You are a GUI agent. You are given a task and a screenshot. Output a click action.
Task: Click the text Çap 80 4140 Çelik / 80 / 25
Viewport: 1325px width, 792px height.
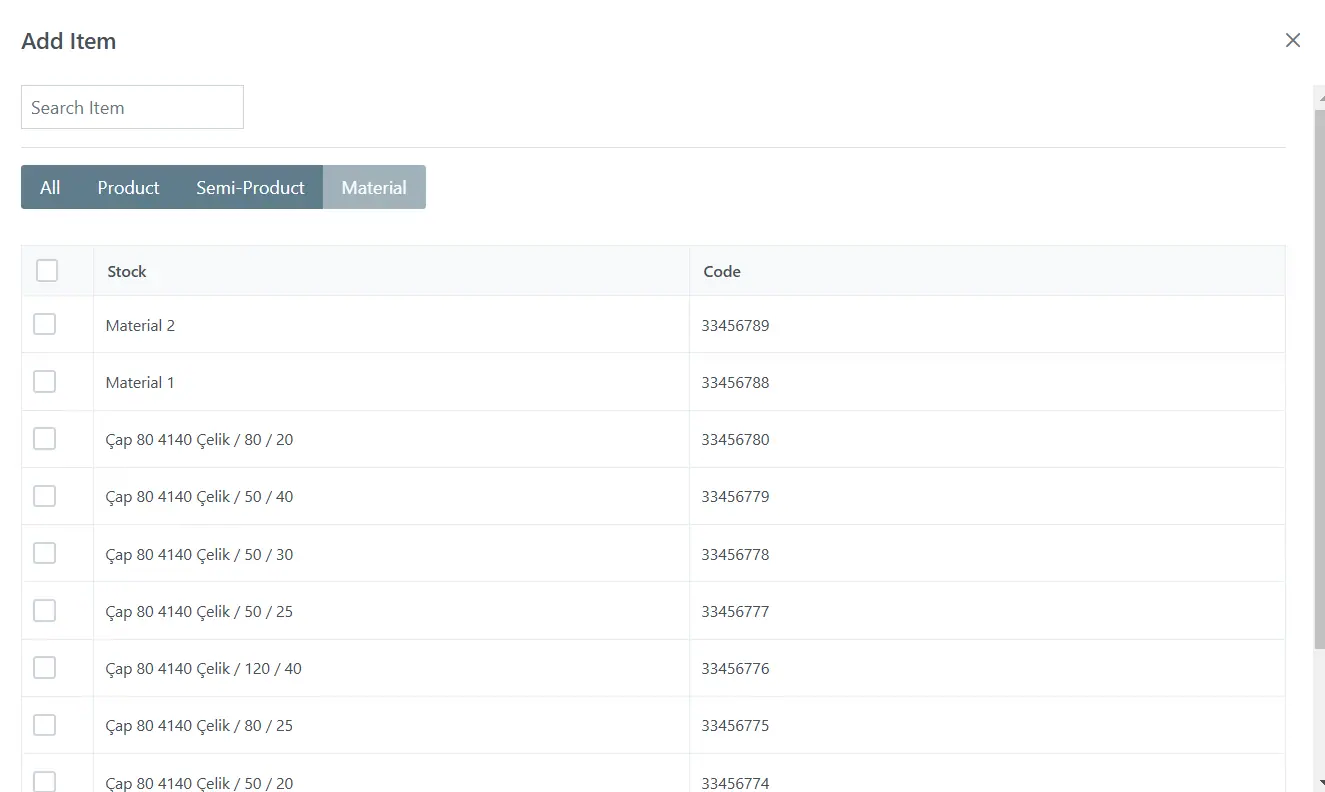click(x=199, y=725)
